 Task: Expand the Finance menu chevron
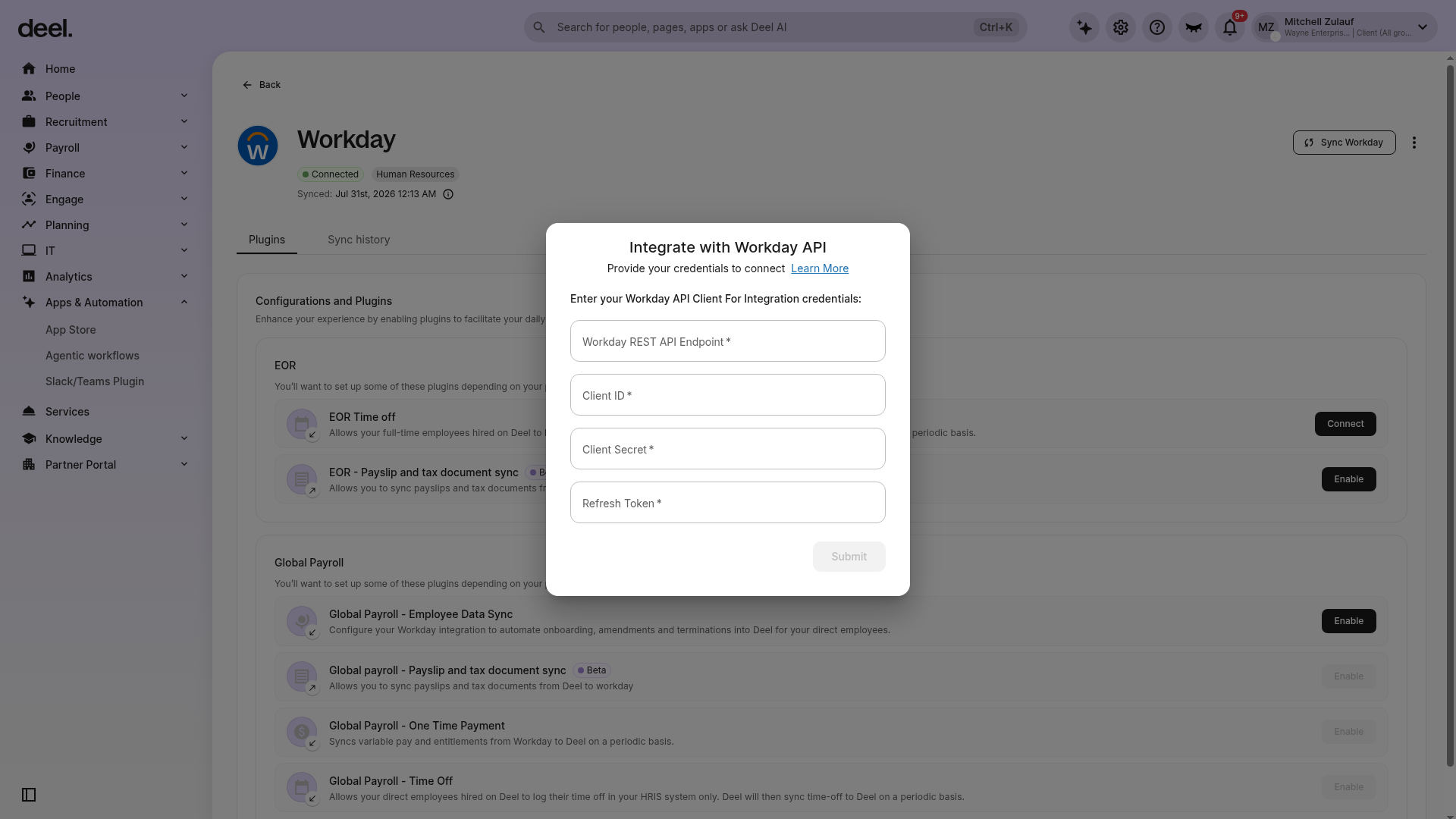(184, 173)
